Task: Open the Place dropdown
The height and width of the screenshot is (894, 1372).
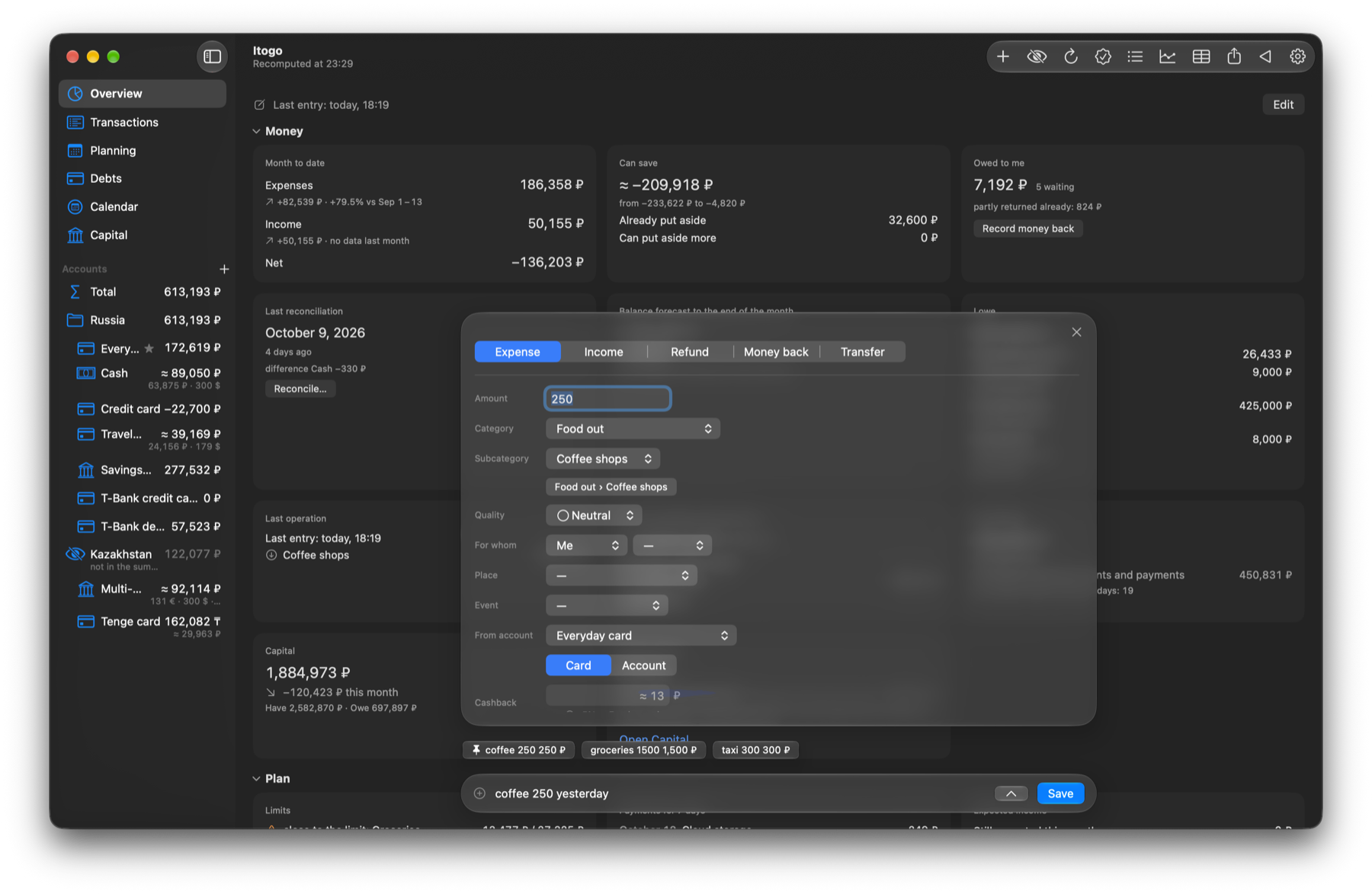Action: click(x=621, y=575)
